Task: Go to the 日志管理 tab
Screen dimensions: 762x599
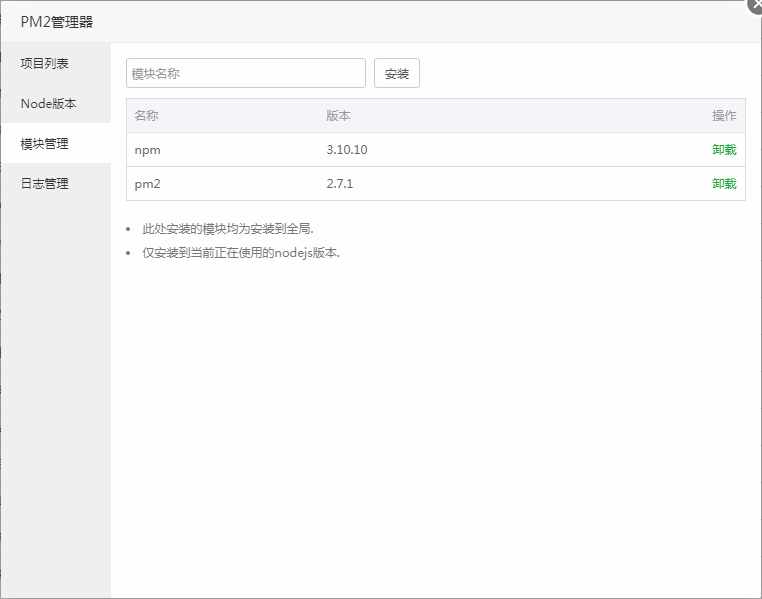Action: [45, 183]
